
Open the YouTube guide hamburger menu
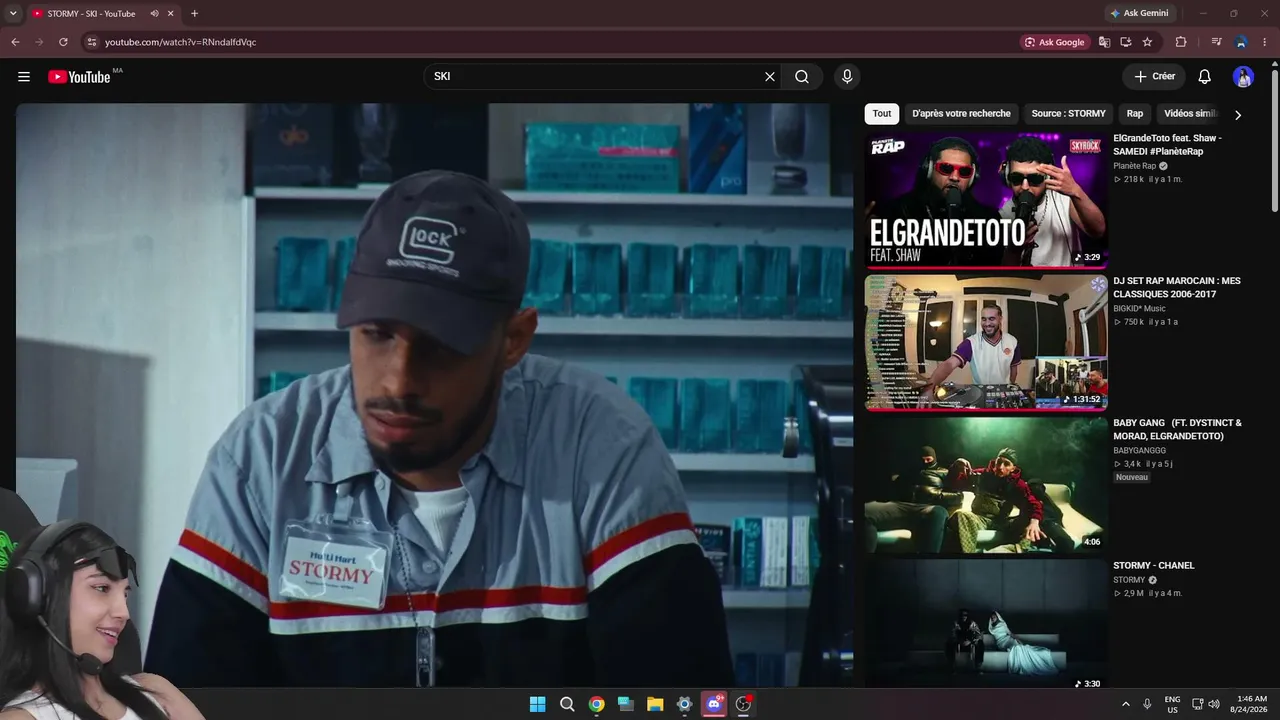click(x=24, y=77)
